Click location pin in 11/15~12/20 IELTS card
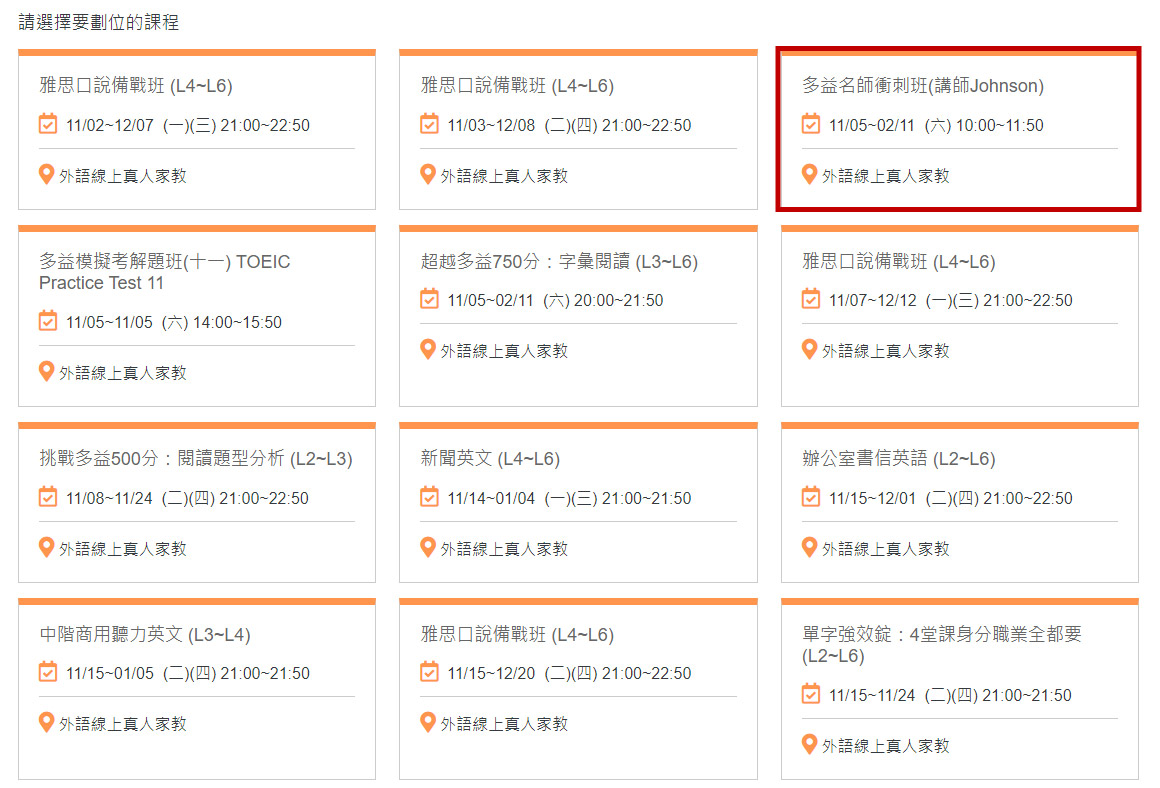The width and height of the screenshot is (1160, 788). (428, 722)
